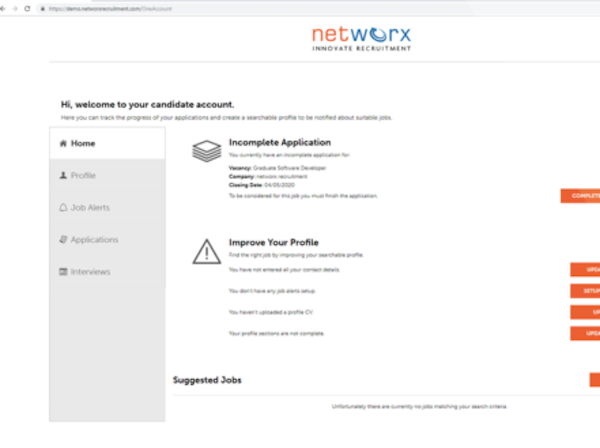Click the stacked papers Incomplete Application icon
Image resolution: width=600 pixels, height=448 pixels.
pyautogui.click(x=205, y=153)
